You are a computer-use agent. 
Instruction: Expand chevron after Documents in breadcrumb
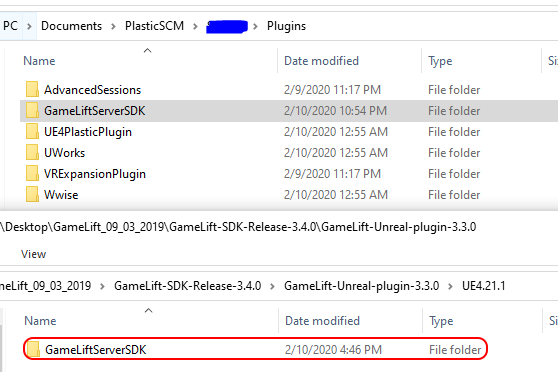113,26
